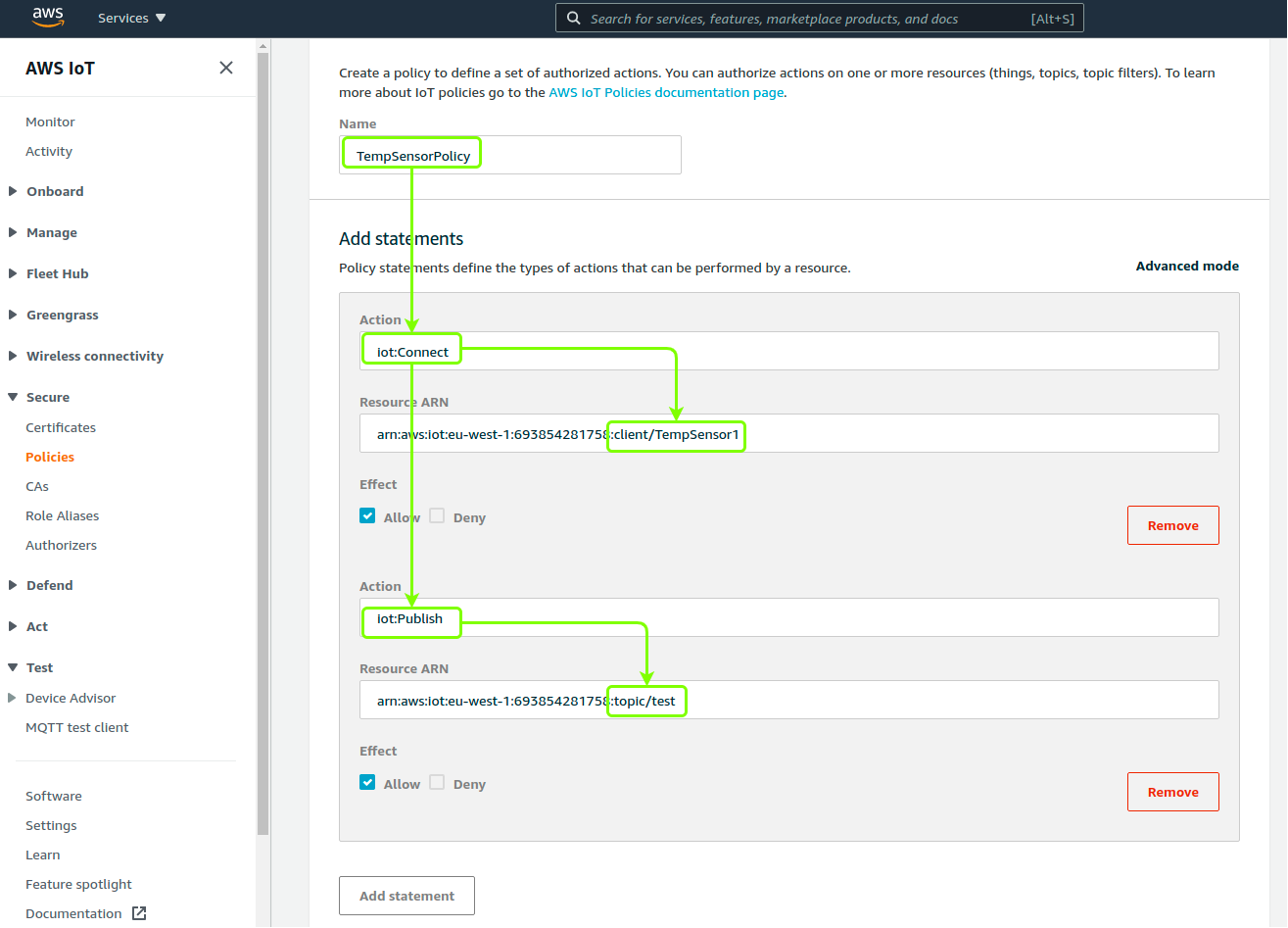Open Documentation link in sidebar
Image resolution: width=1288 pixels, height=928 pixels.
click(x=73, y=913)
